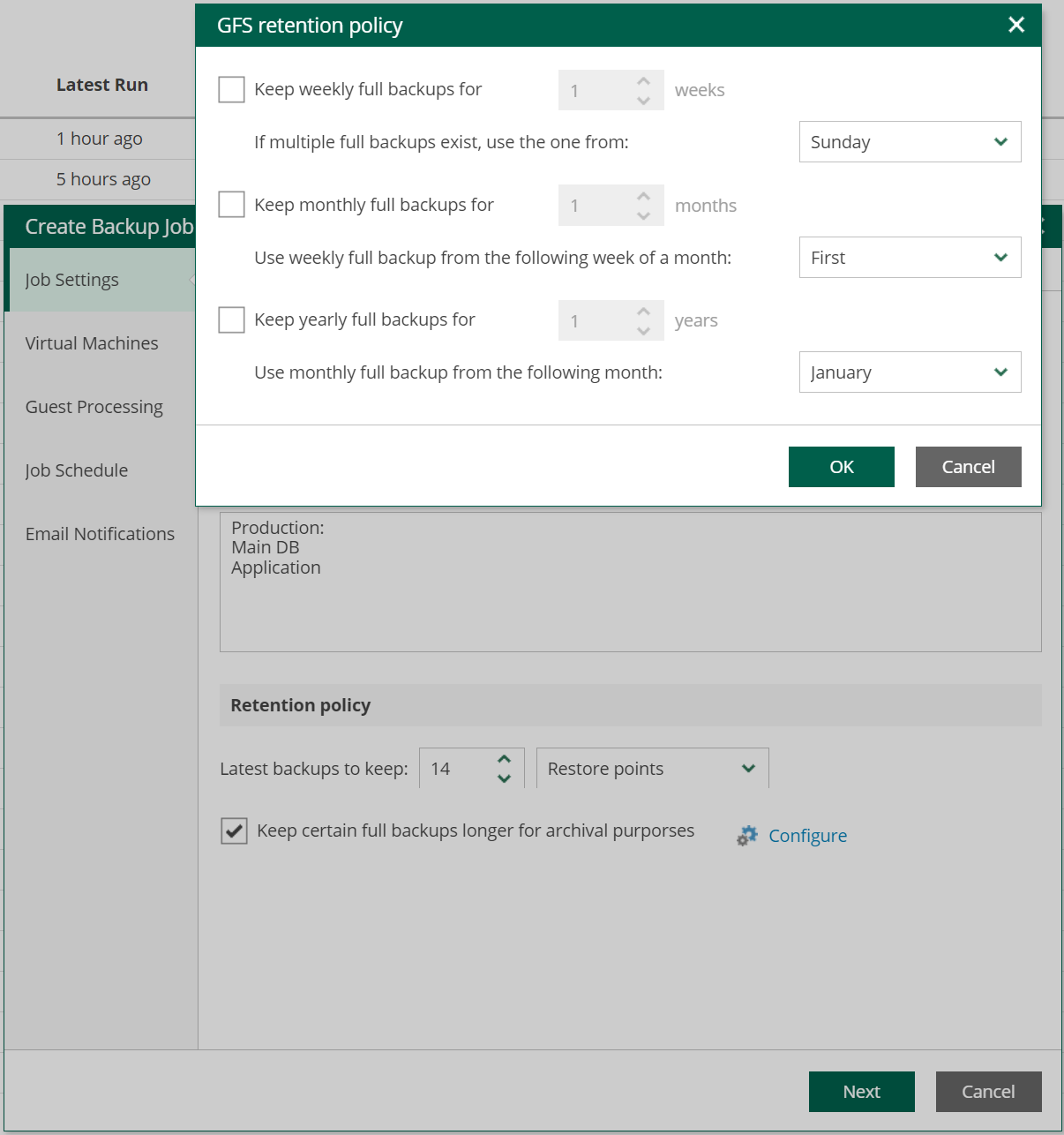Decrease the latest backups to keep value
The width and height of the screenshot is (1064, 1135).
pos(504,778)
